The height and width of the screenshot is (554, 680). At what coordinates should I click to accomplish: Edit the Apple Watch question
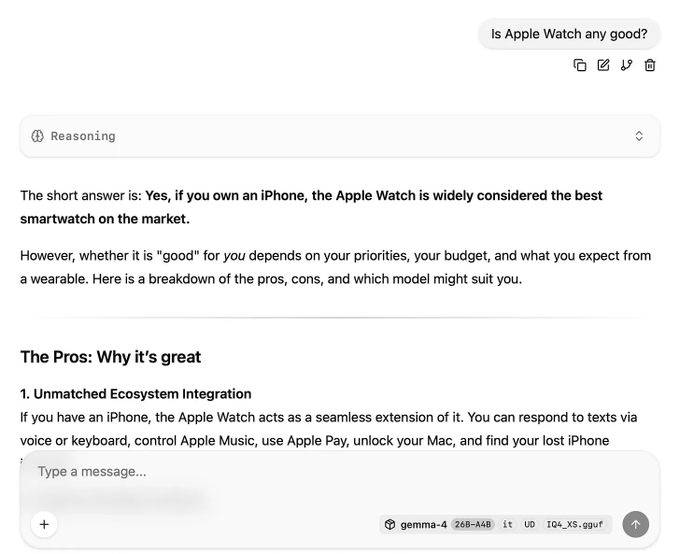(603, 65)
